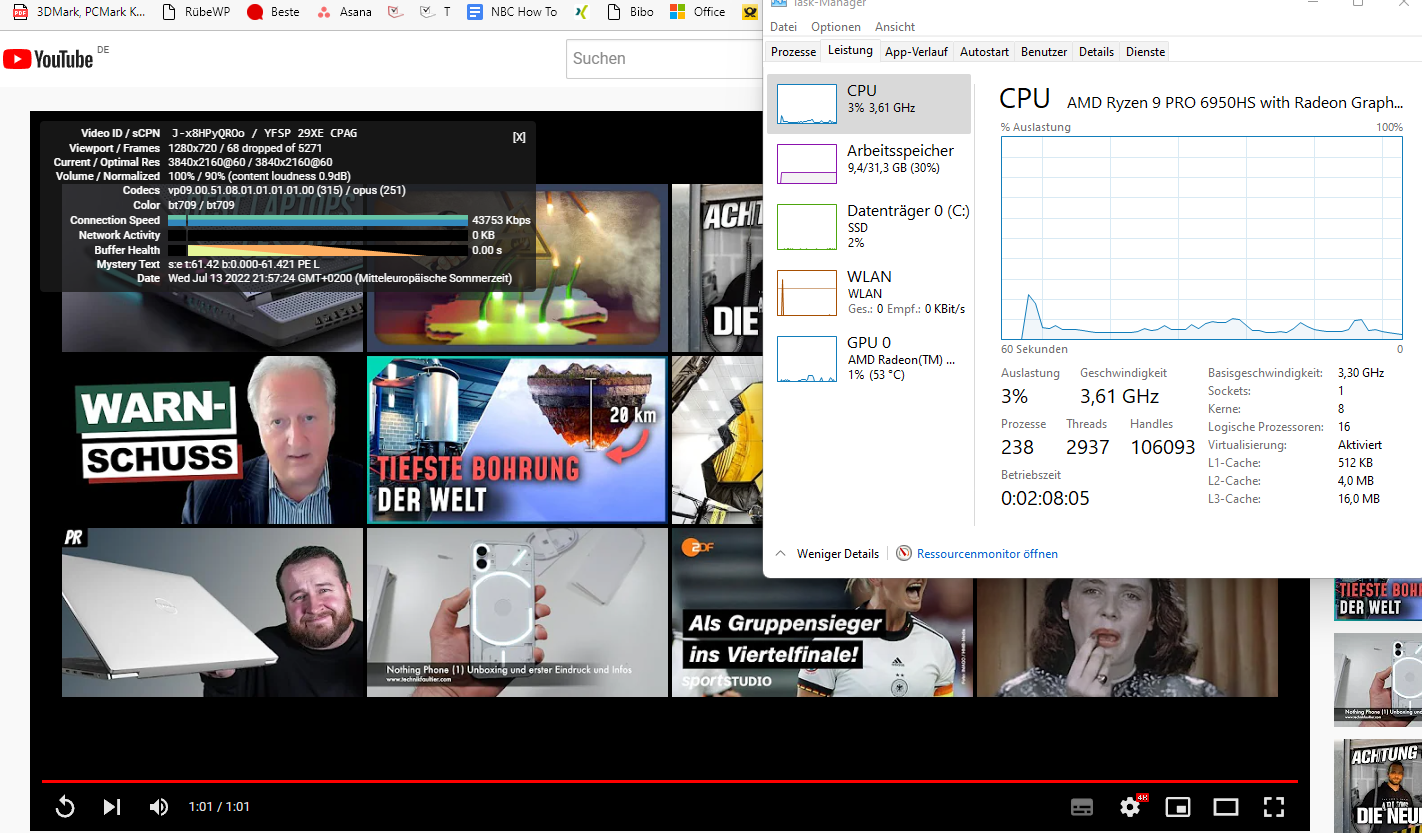This screenshot has width=1422, height=833.
Task: Open 3DMark, PCMark bookmark
Action: (x=80, y=12)
